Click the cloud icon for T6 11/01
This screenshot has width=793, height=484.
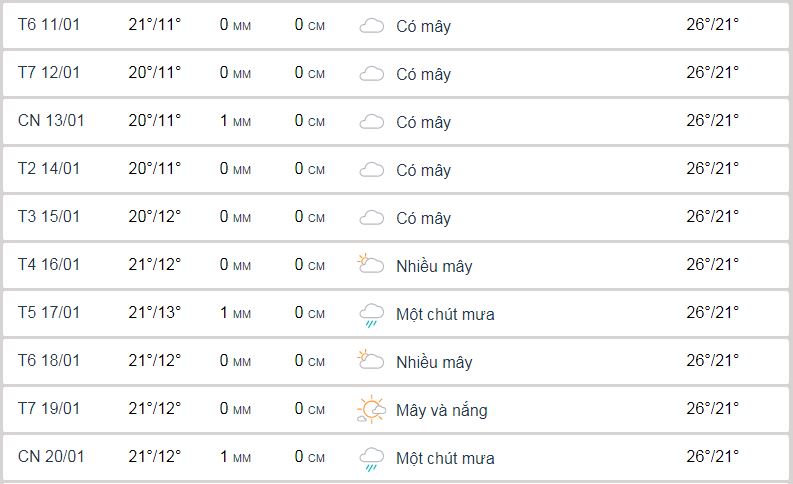(x=372, y=26)
